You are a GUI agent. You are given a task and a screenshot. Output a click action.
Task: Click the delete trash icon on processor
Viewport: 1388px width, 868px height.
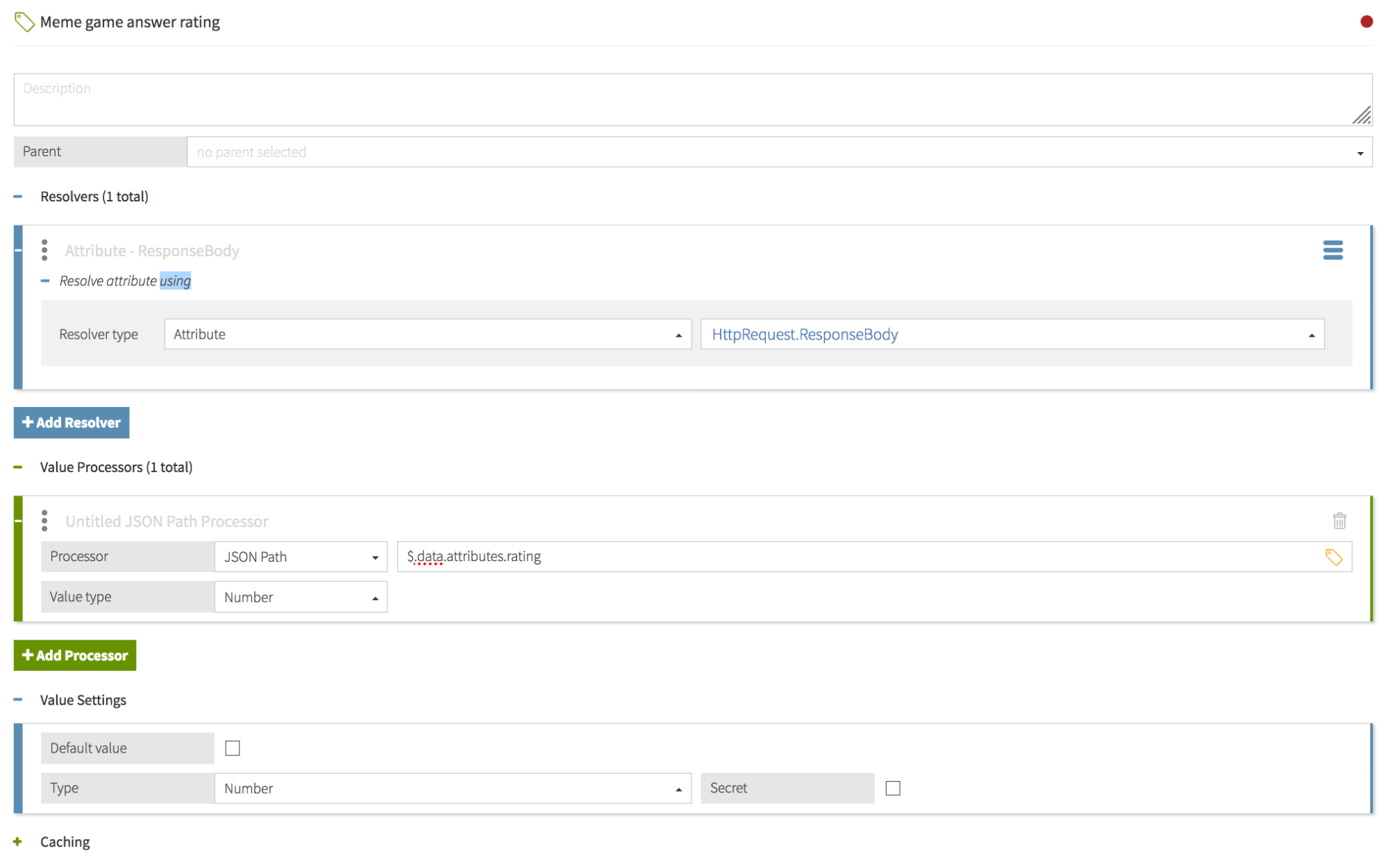click(x=1339, y=519)
